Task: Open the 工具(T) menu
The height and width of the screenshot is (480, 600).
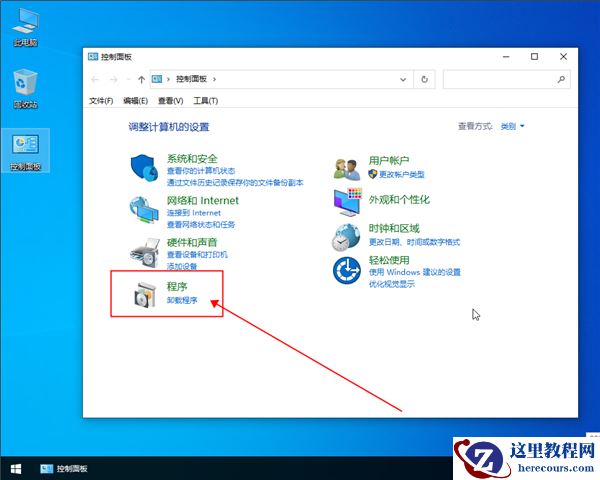Action: pyautogui.click(x=205, y=101)
